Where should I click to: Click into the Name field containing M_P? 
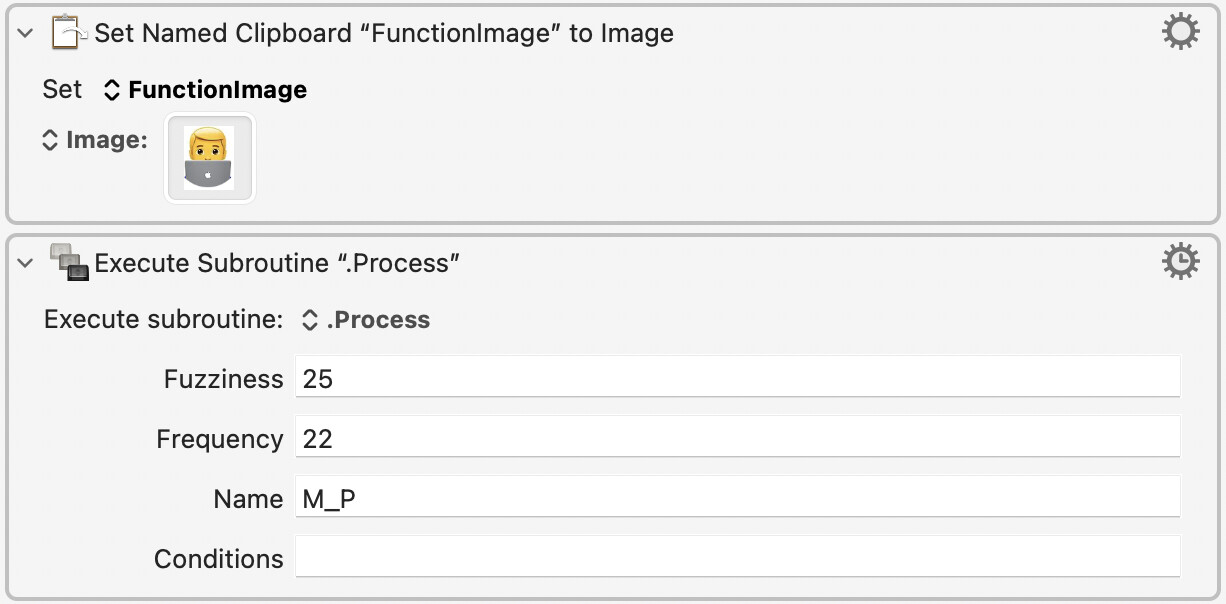(x=738, y=497)
